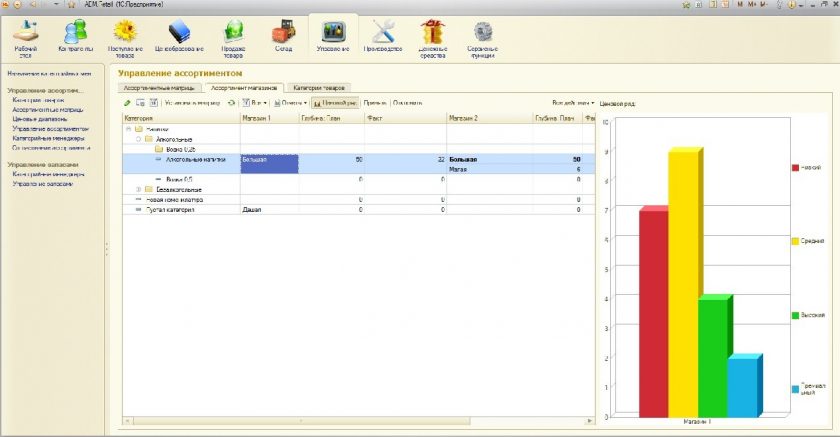
Task: Collapse the Алкогольные folder node
Action: coord(138,139)
